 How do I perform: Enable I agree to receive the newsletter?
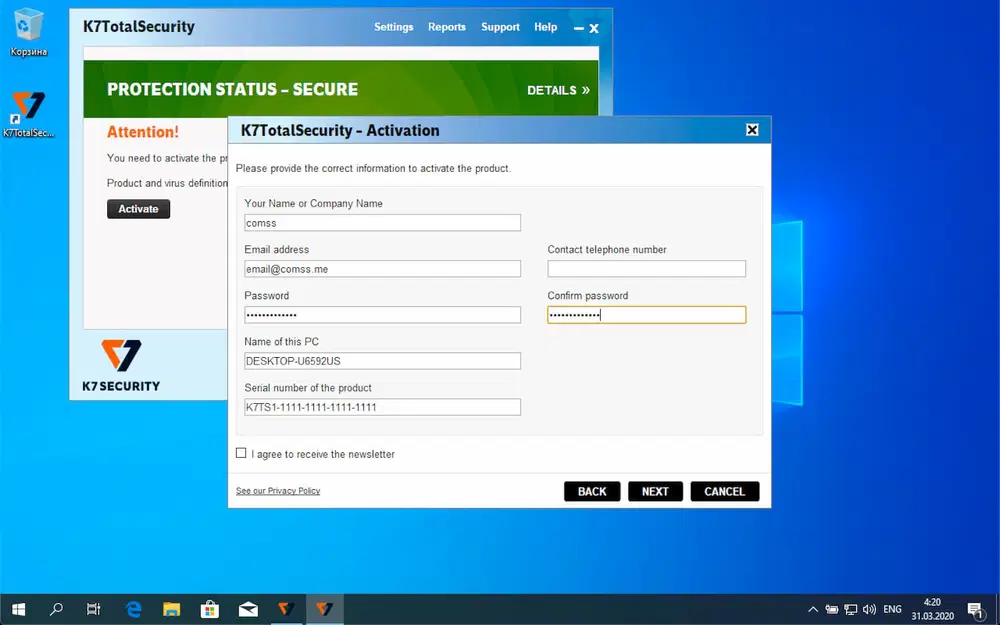point(241,453)
